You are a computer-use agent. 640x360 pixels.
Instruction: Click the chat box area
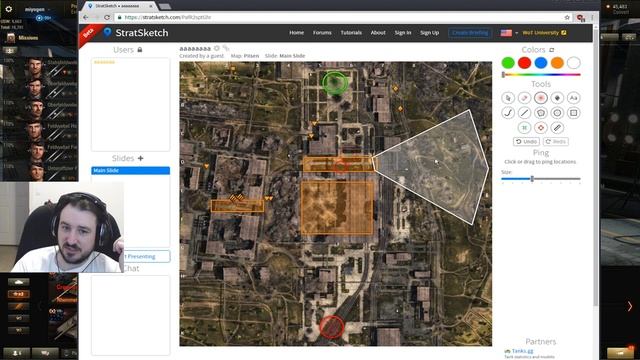pyautogui.click(x=131, y=315)
